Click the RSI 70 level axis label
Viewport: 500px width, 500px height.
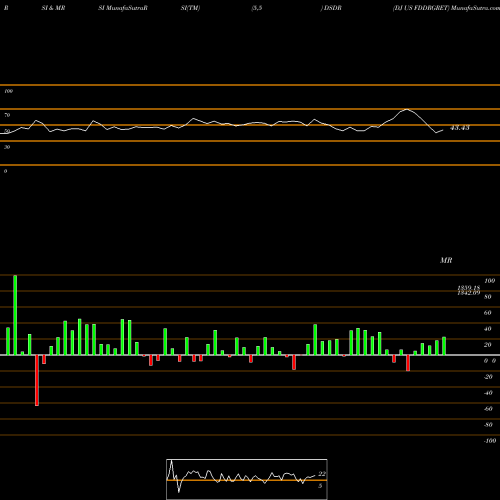click(x=7, y=115)
